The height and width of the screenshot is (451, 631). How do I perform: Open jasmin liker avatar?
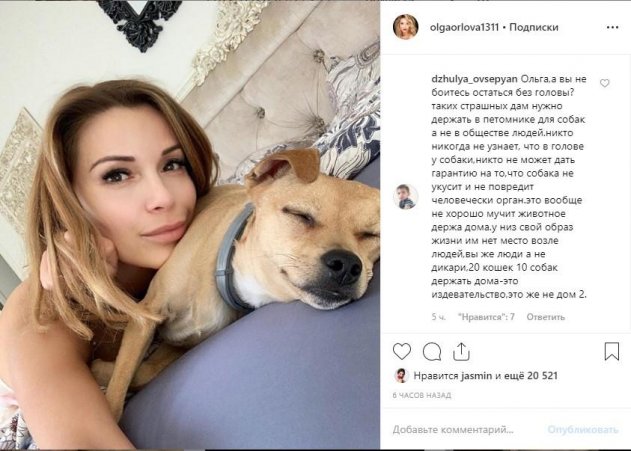[x=401, y=375]
